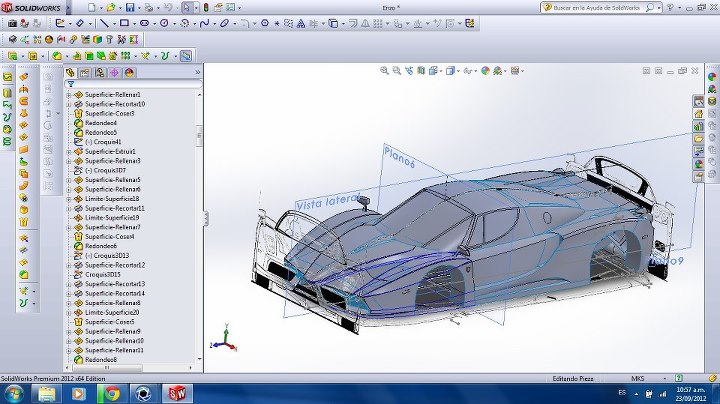Screen dimensions: 720x404
Task: Click the Smart Dimension icon
Action: tap(80, 23)
